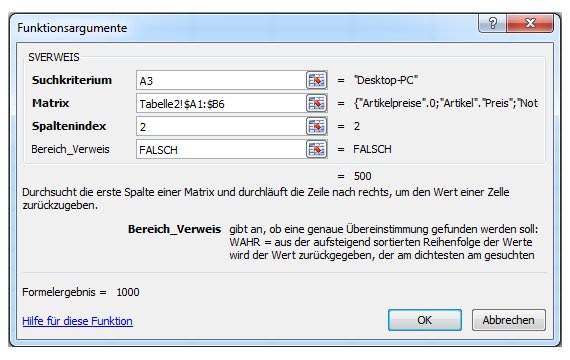The height and width of the screenshot is (360, 570).
Task: Cancel with the Abbrechen button
Action: pos(509,320)
